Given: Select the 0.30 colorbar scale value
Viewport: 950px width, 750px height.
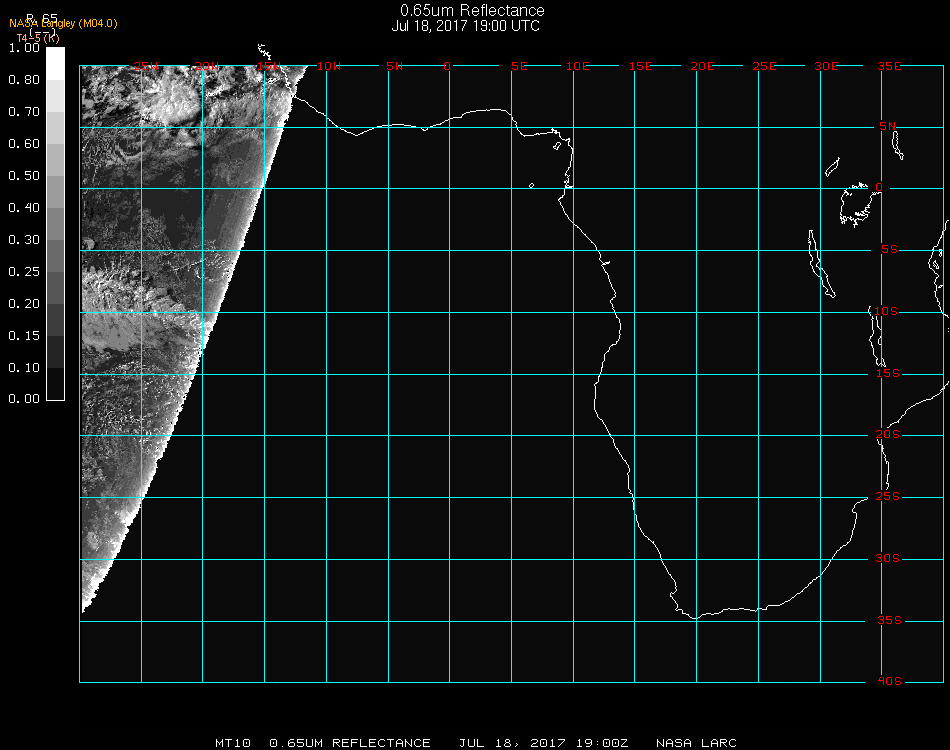Looking at the screenshot, I should pos(24,241).
